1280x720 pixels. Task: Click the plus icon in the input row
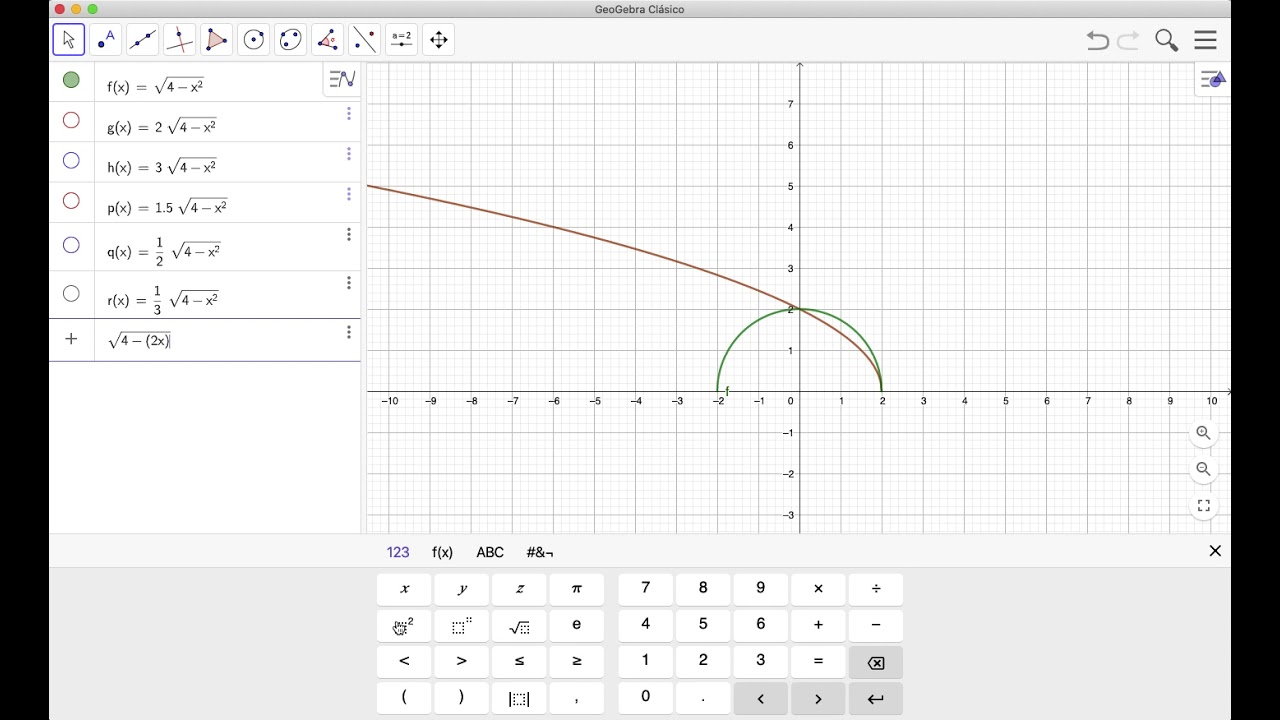(71, 339)
